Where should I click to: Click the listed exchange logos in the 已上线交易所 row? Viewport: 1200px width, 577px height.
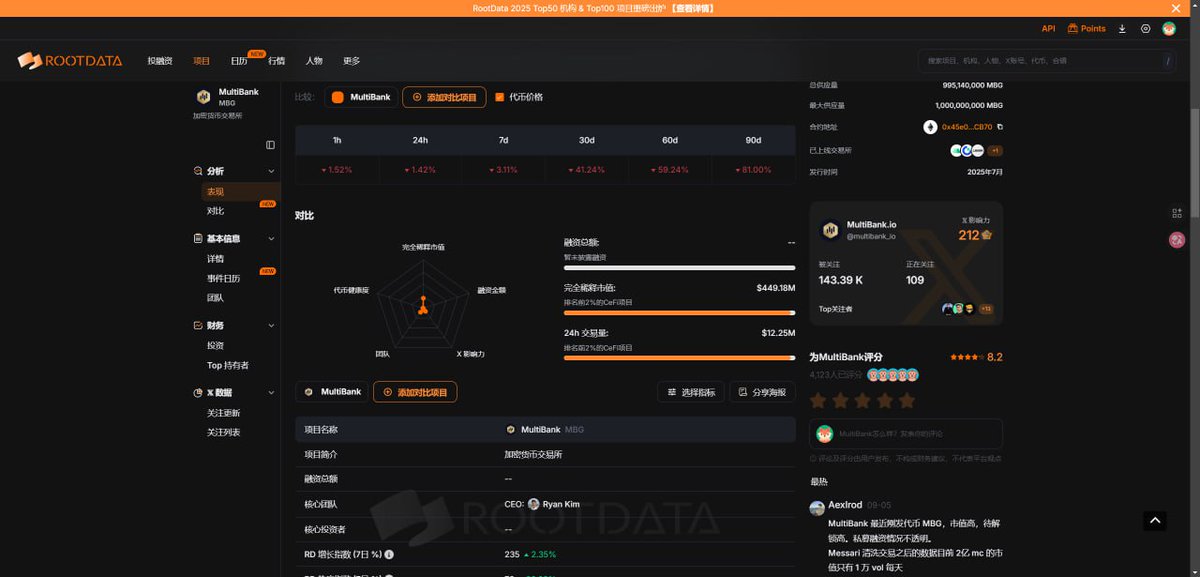[967, 150]
